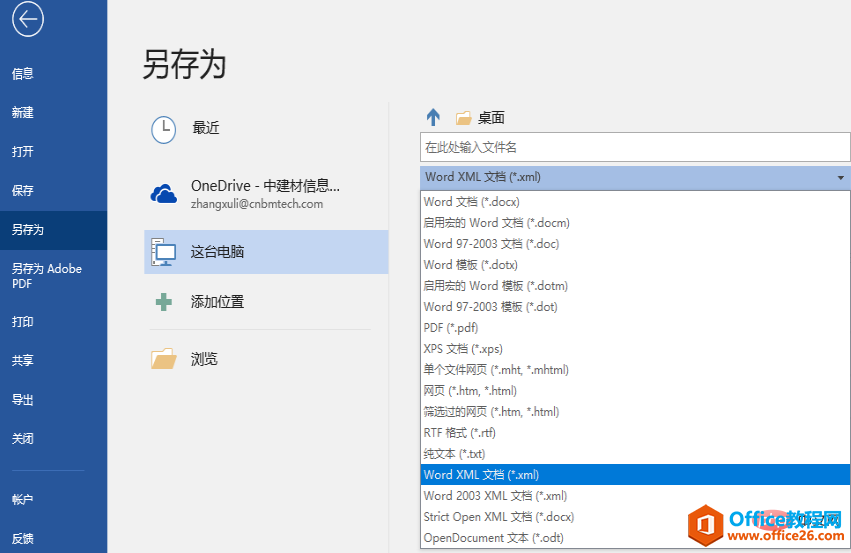Choose RTF 格式 (*.rtf)
851x553 pixels.
(635, 433)
